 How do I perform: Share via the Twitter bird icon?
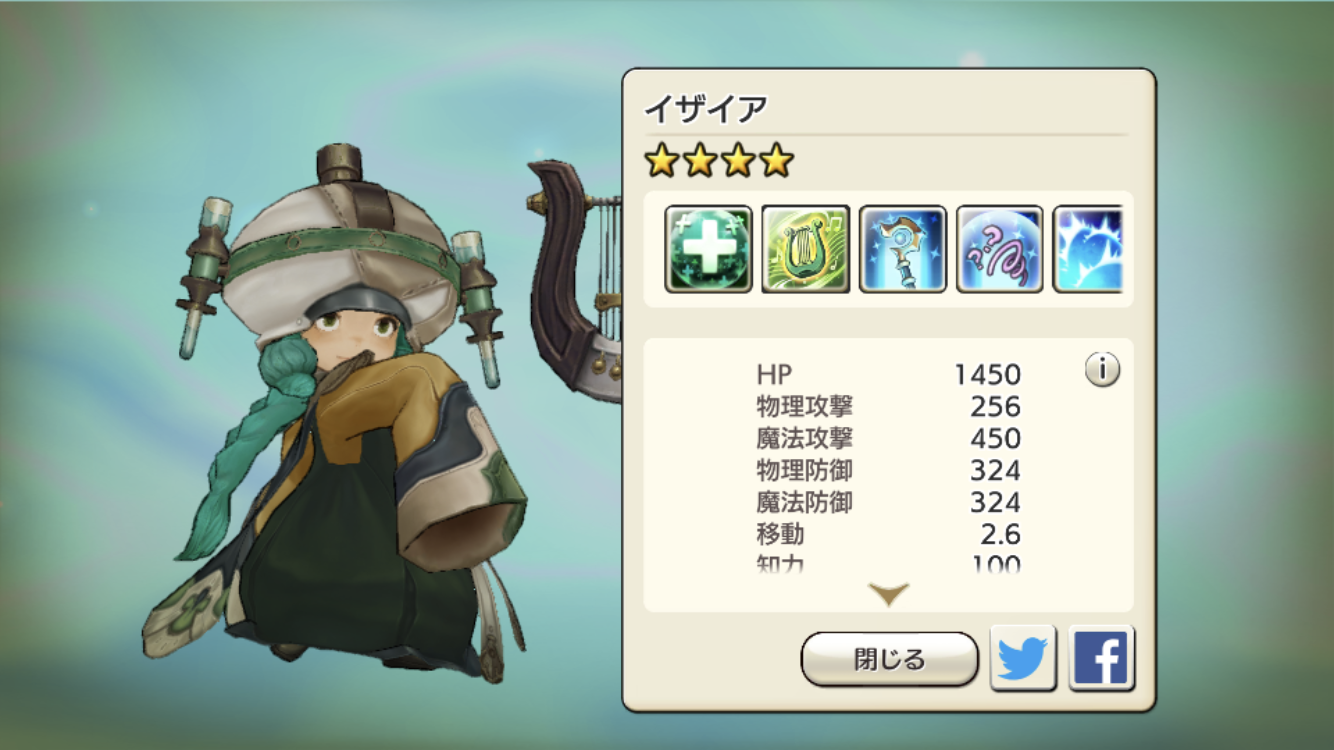tap(1023, 658)
